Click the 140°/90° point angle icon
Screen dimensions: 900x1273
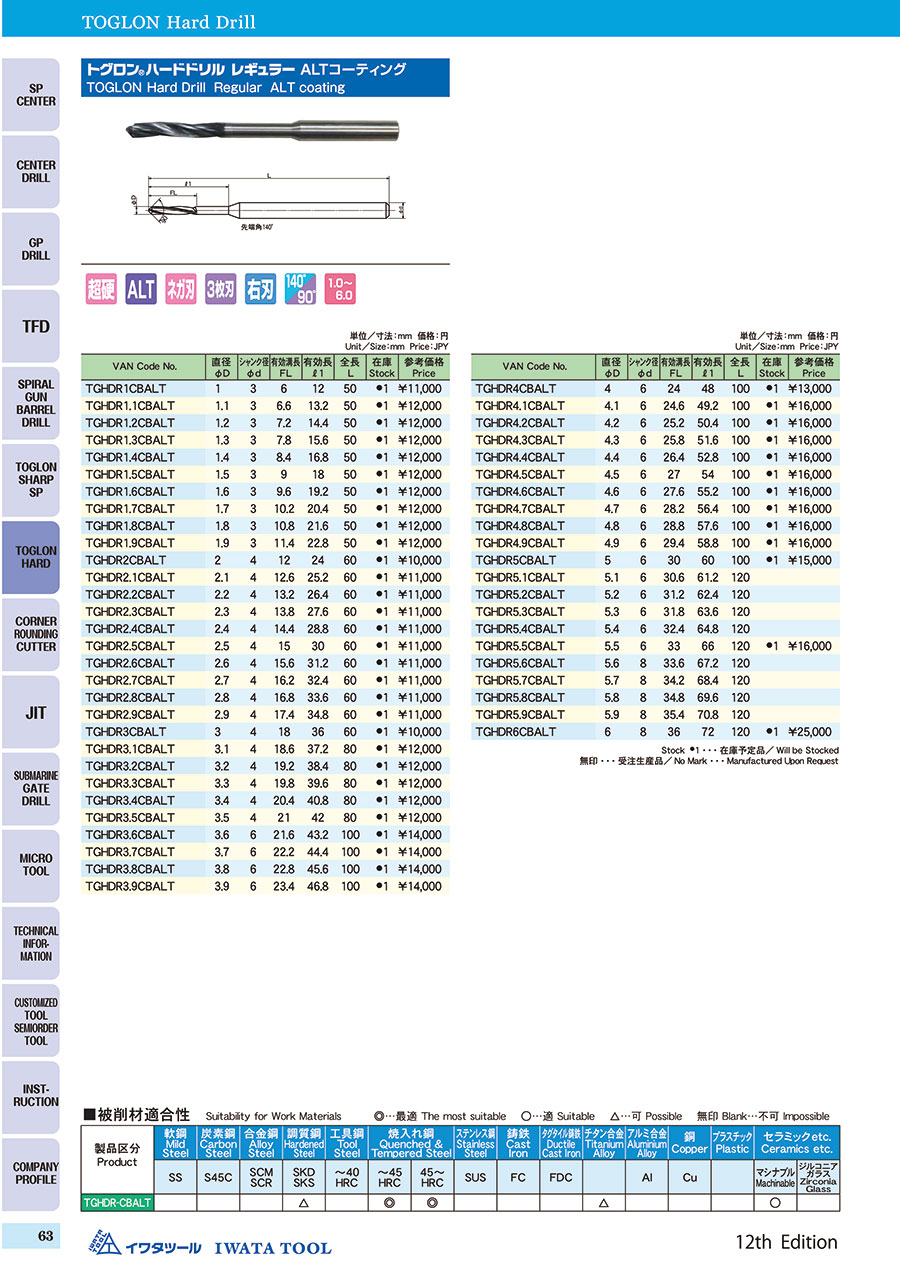(300, 289)
